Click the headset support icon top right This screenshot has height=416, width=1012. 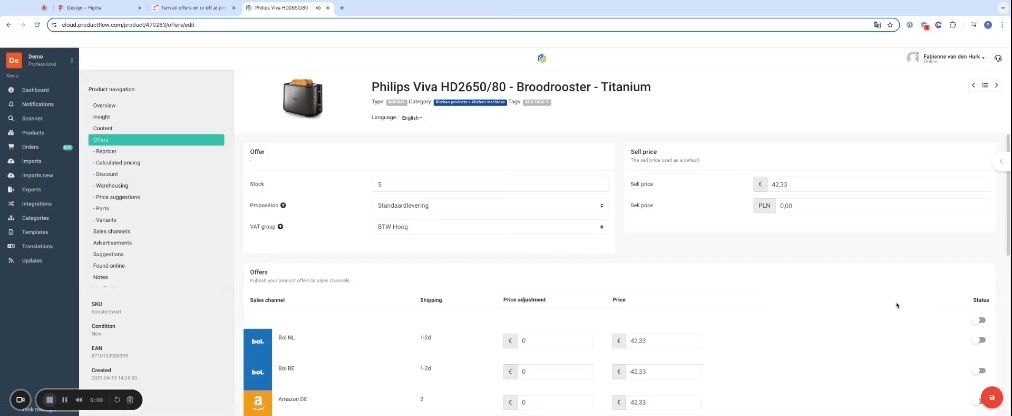998,58
